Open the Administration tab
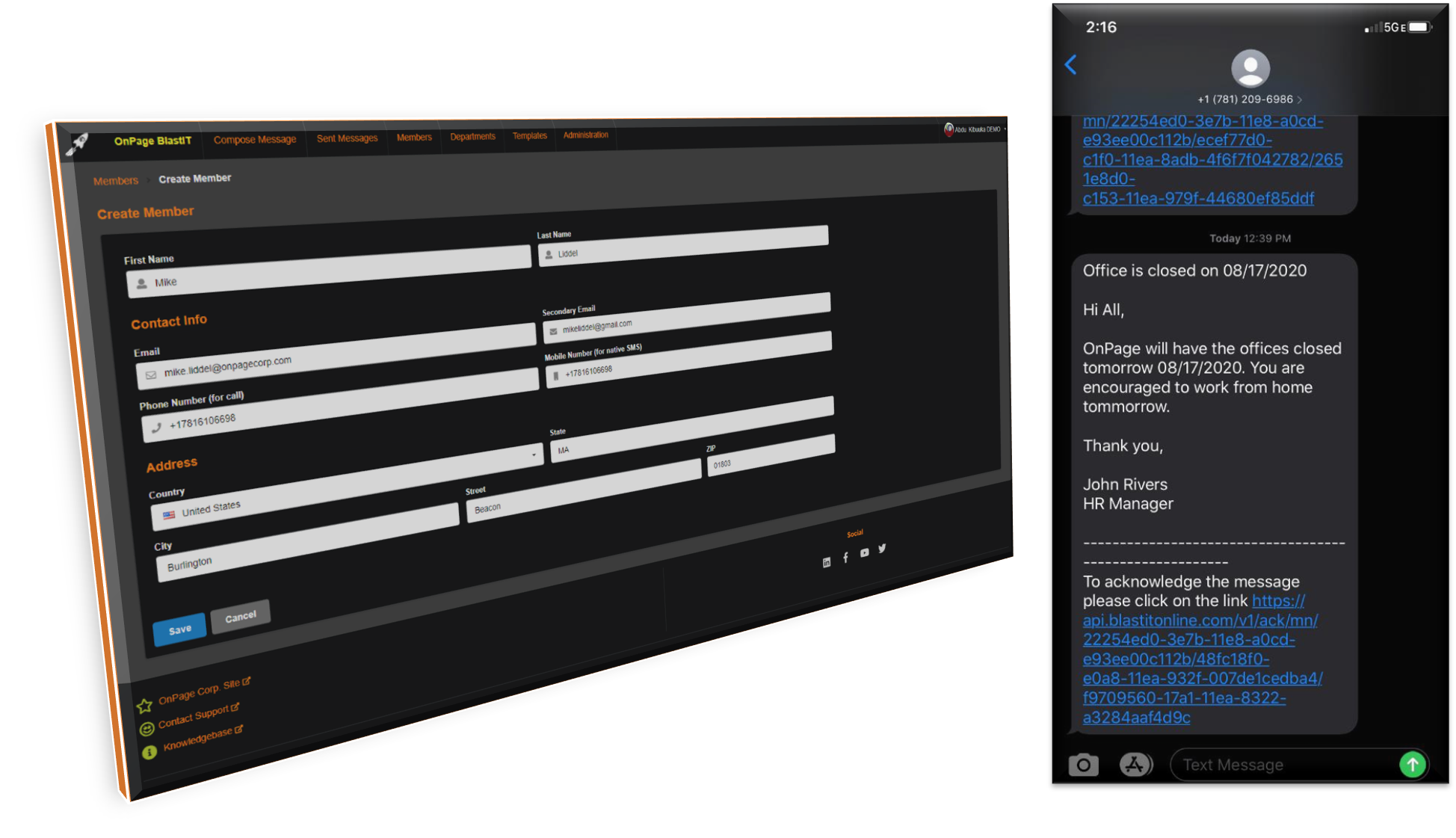The height and width of the screenshot is (838, 1456). click(x=585, y=135)
